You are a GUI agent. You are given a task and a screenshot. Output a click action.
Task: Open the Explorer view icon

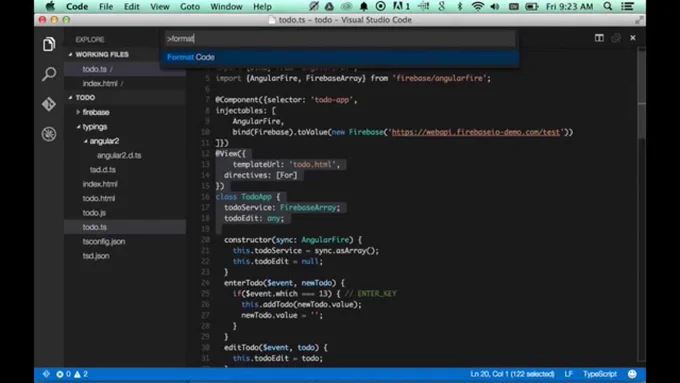(49, 44)
